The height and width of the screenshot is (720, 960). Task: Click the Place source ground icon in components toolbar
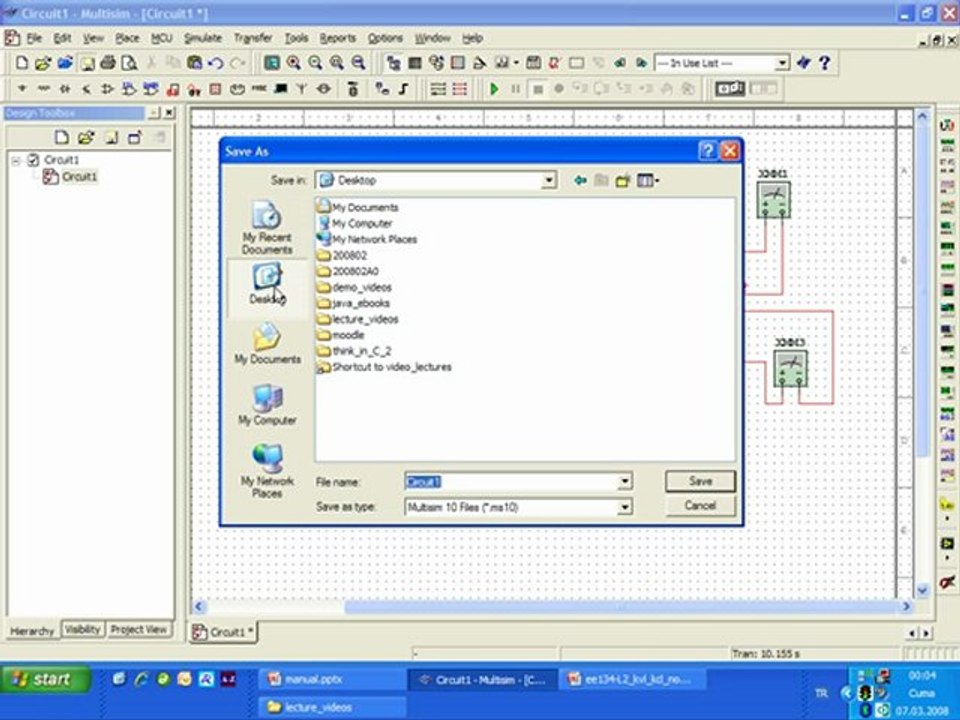22,89
